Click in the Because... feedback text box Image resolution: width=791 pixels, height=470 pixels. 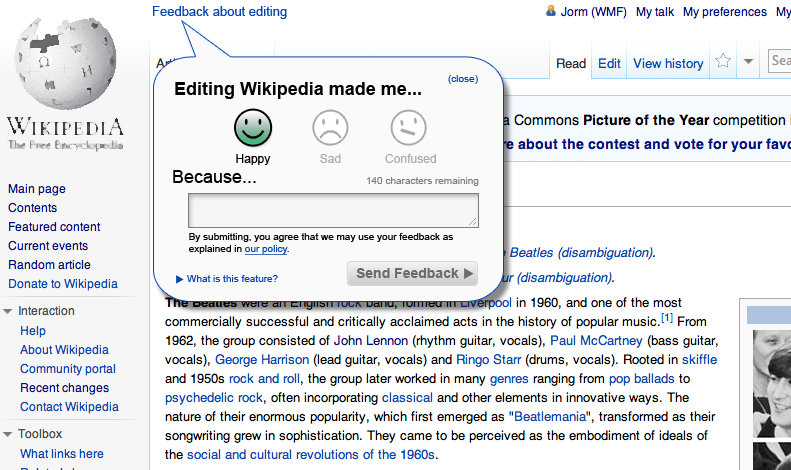333,210
